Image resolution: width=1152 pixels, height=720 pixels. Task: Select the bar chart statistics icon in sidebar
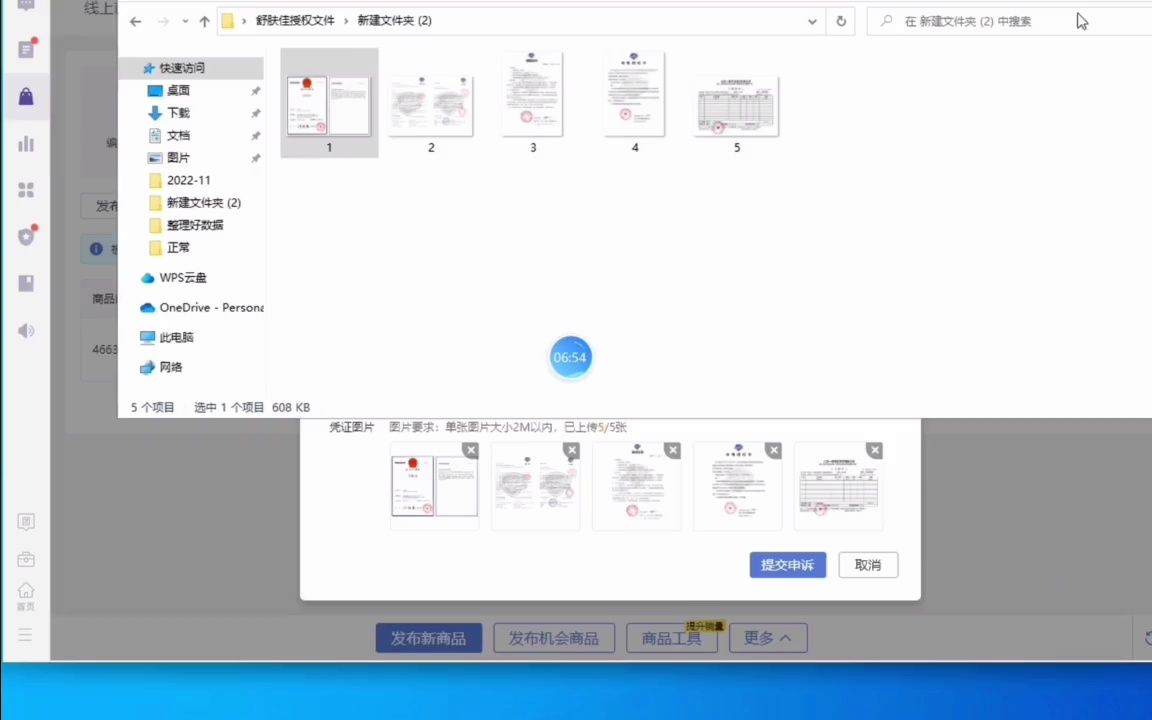point(26,143)
